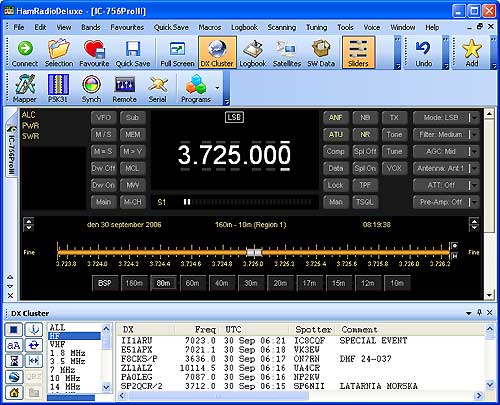Click the BSP button

105,283
